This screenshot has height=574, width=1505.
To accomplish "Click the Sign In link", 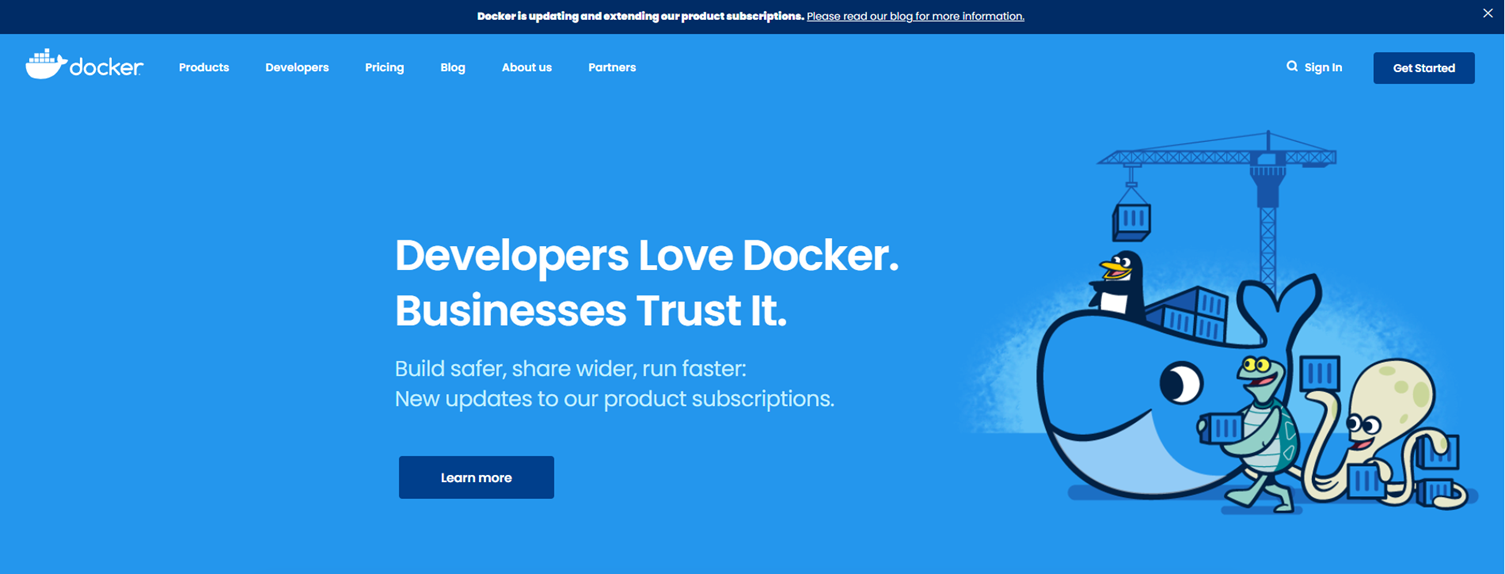I will 1323,68.
